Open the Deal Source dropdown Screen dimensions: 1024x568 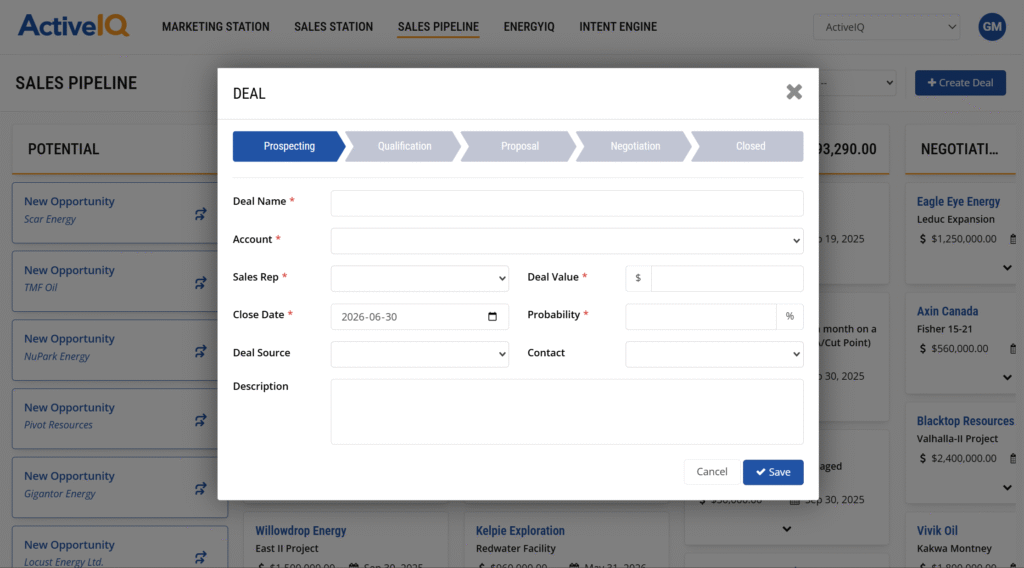pos(419,355)
